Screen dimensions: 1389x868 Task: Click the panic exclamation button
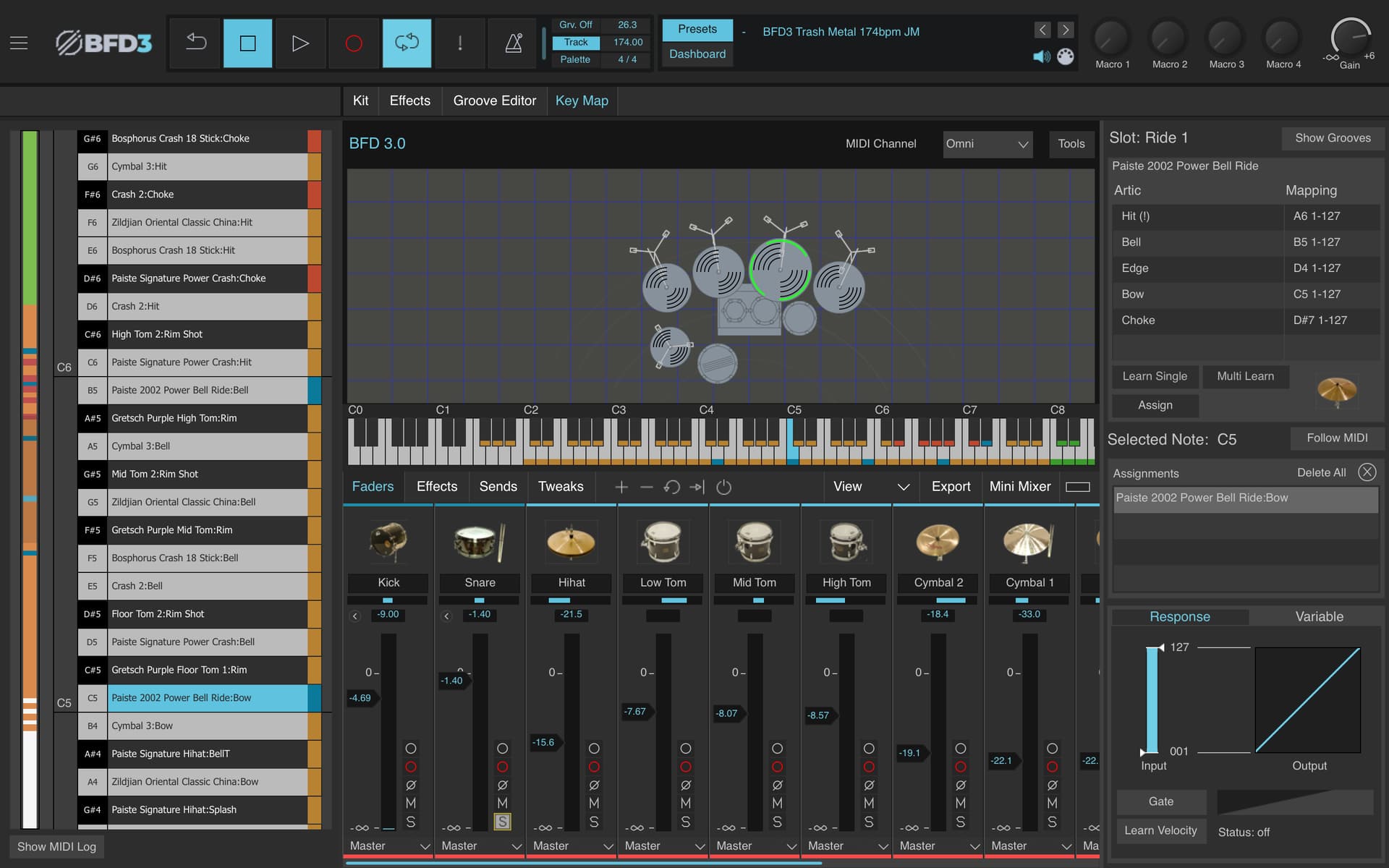click(x=459, y=43)
